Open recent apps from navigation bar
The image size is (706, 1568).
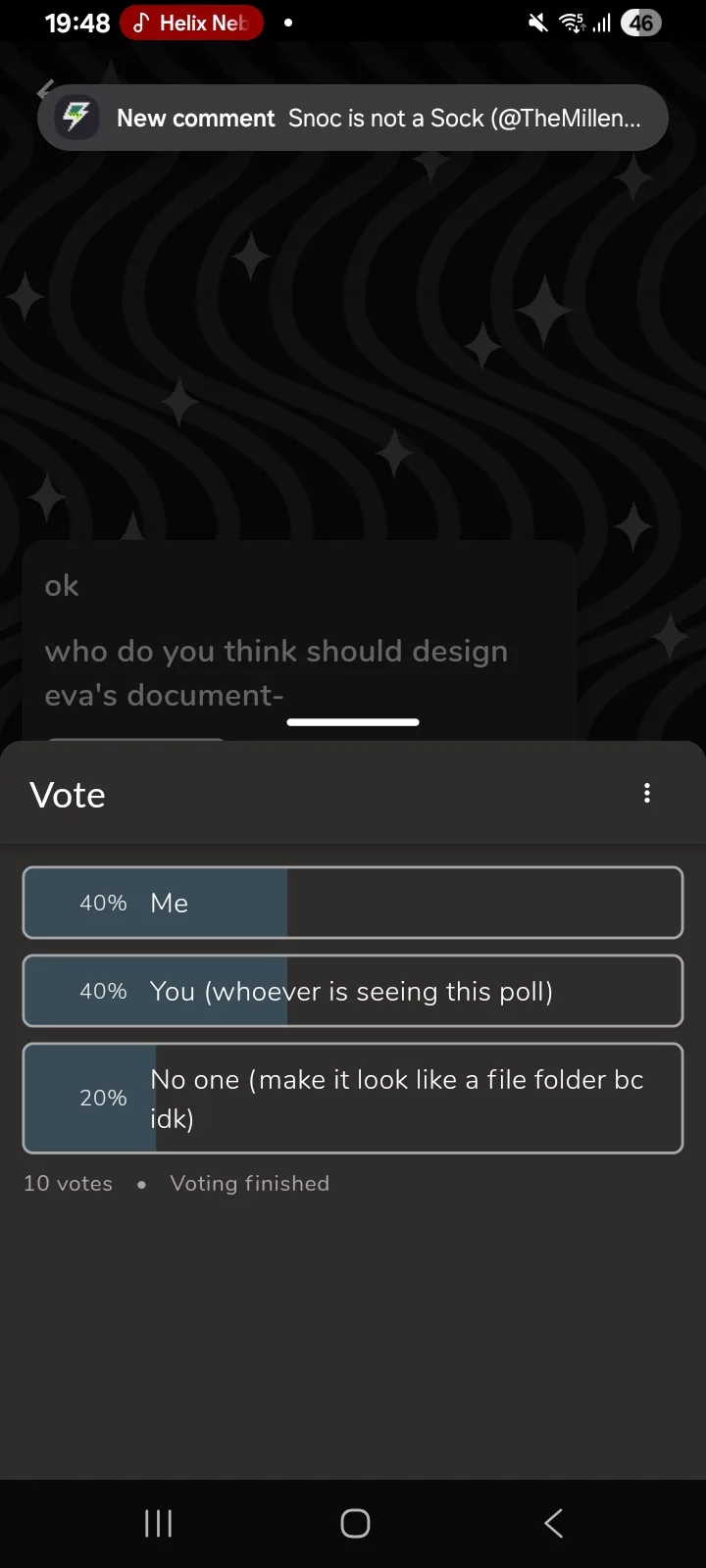158,1523
